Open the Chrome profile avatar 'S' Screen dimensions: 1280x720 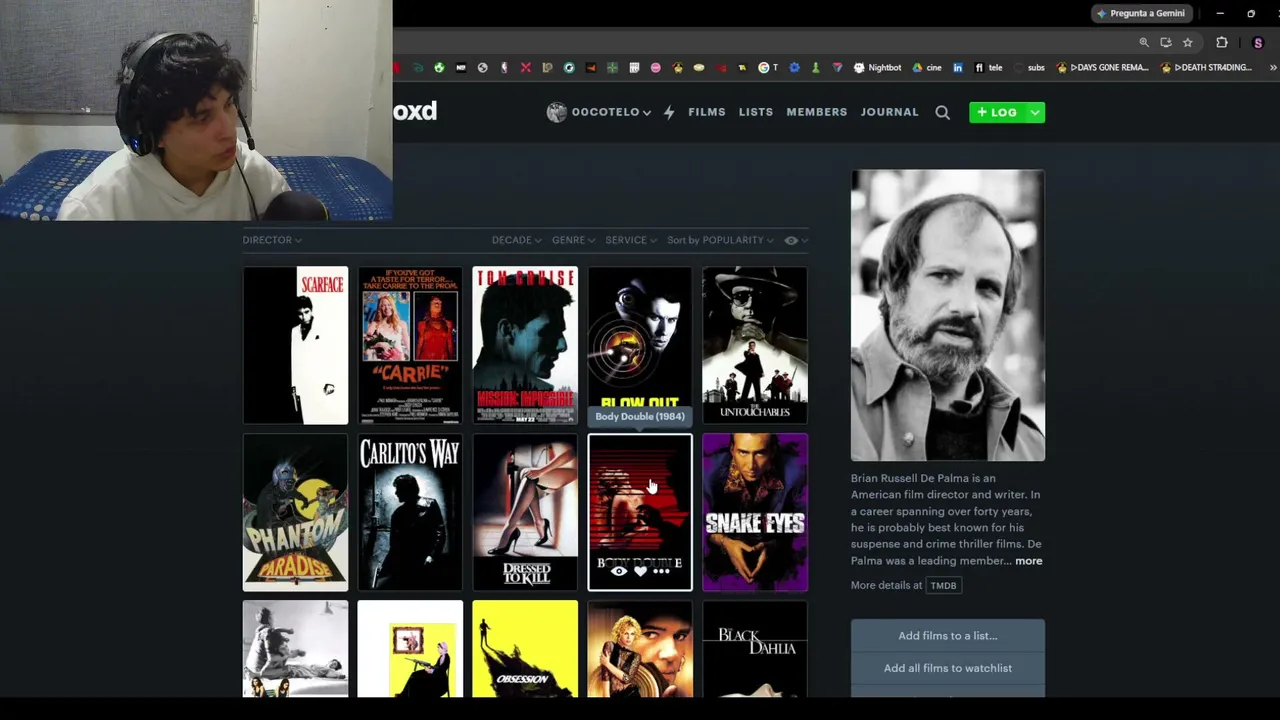pos(1258,43)
